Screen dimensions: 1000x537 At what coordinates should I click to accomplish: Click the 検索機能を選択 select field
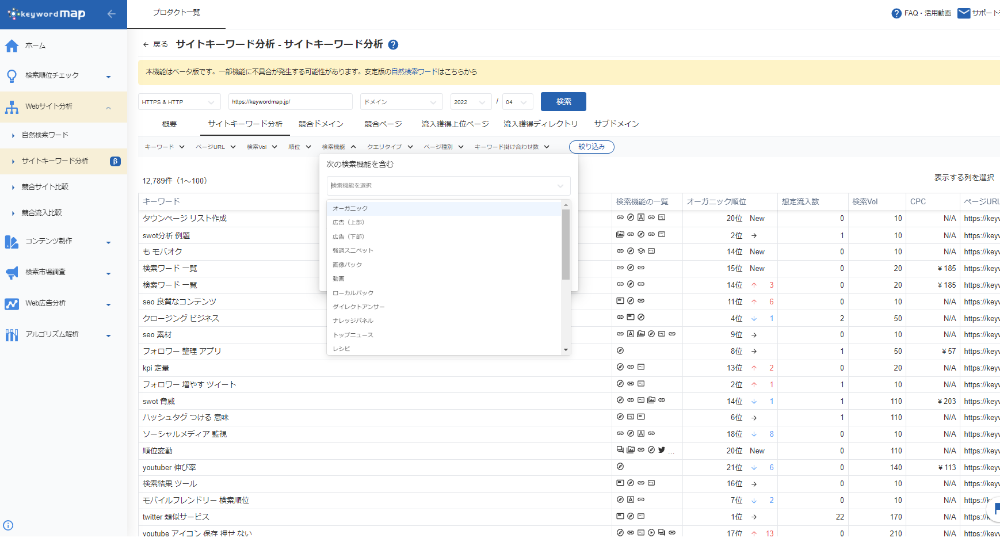click(x=448, y=186)
